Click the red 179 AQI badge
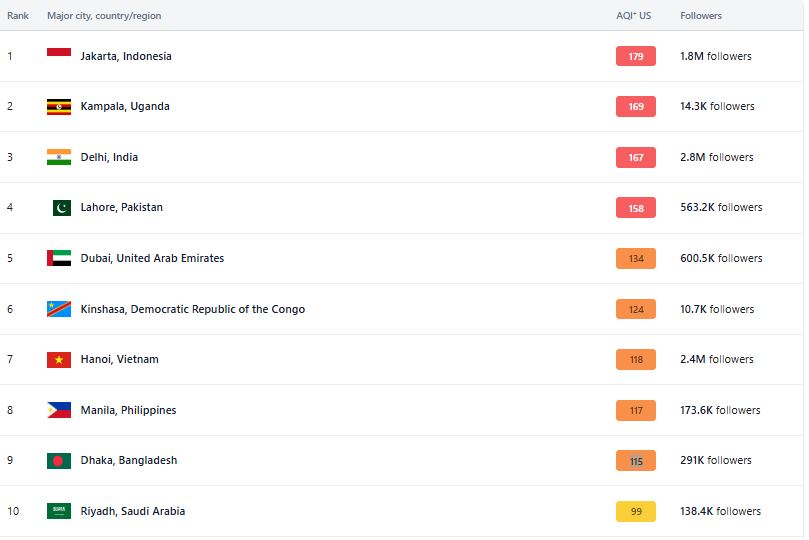 click(636, 56)
